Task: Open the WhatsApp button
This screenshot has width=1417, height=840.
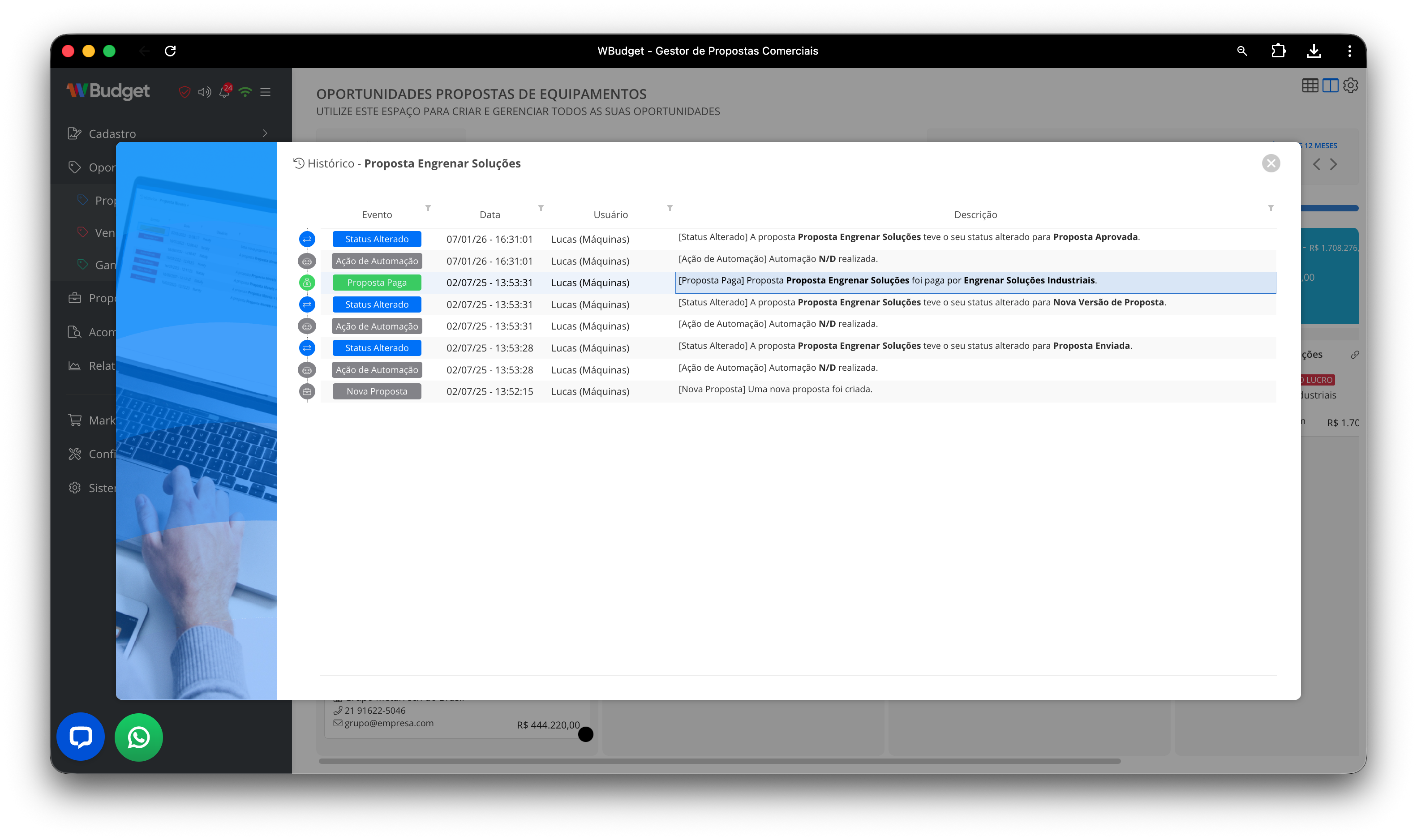Action: 139,737
